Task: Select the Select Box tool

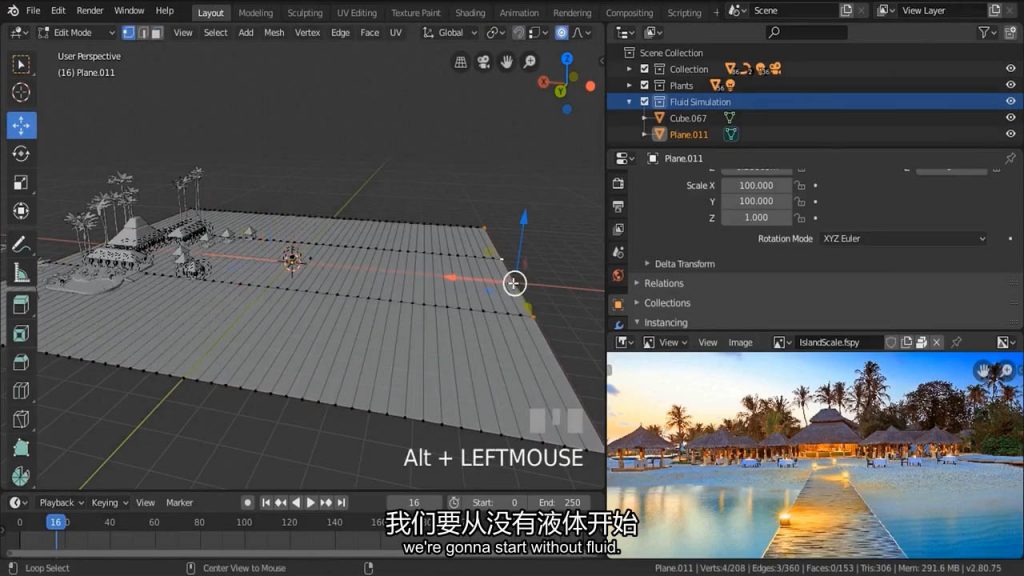Action: click(x=21, y=64)
